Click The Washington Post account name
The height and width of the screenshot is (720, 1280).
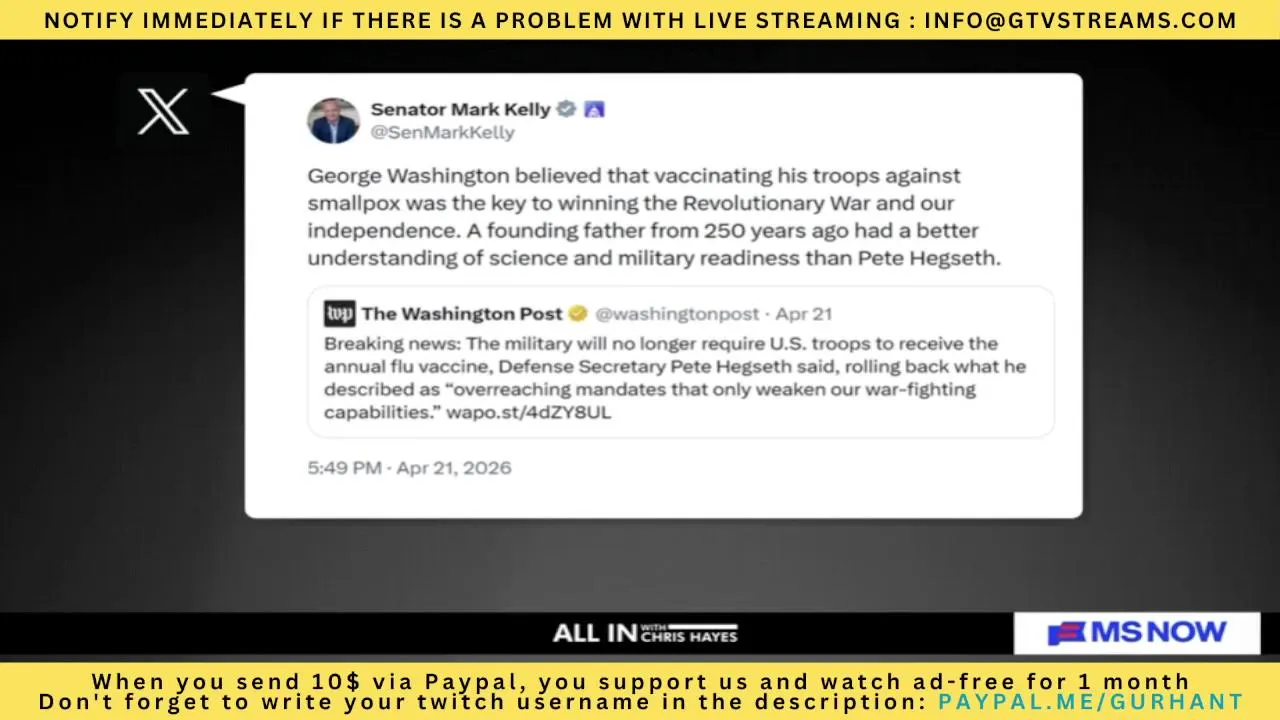click(462, 314)
